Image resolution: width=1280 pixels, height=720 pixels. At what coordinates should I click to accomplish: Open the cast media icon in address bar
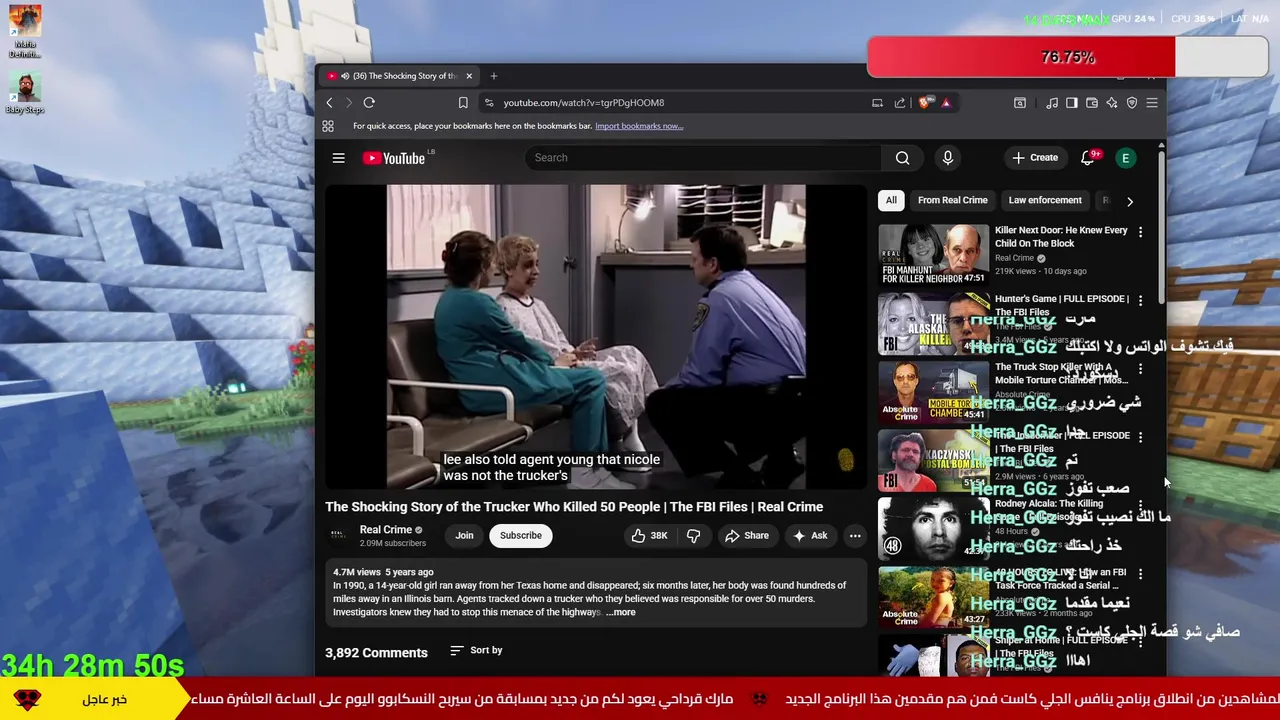877,103
